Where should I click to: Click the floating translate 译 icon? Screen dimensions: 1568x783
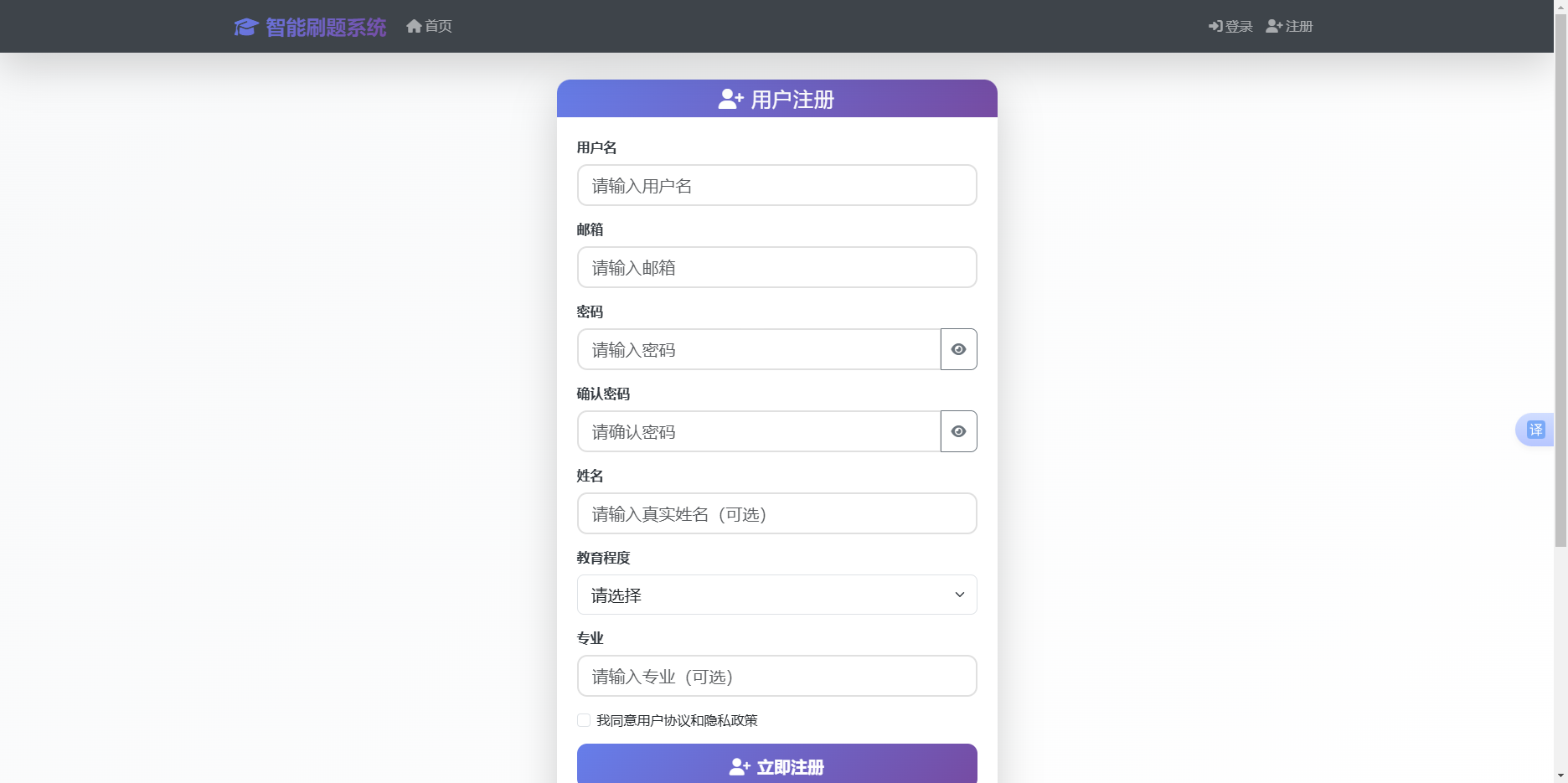pos(1535,430)
